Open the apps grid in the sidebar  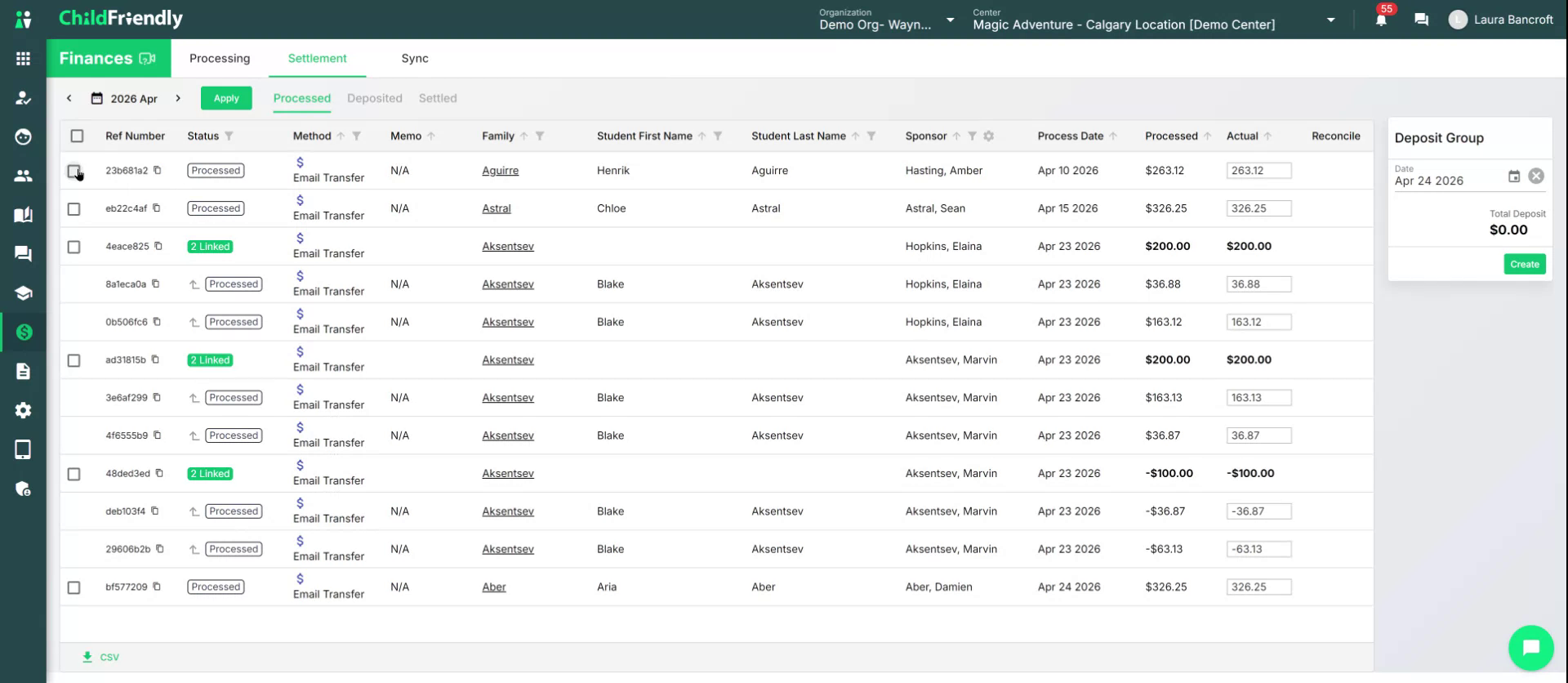click(x=23, y=59)
